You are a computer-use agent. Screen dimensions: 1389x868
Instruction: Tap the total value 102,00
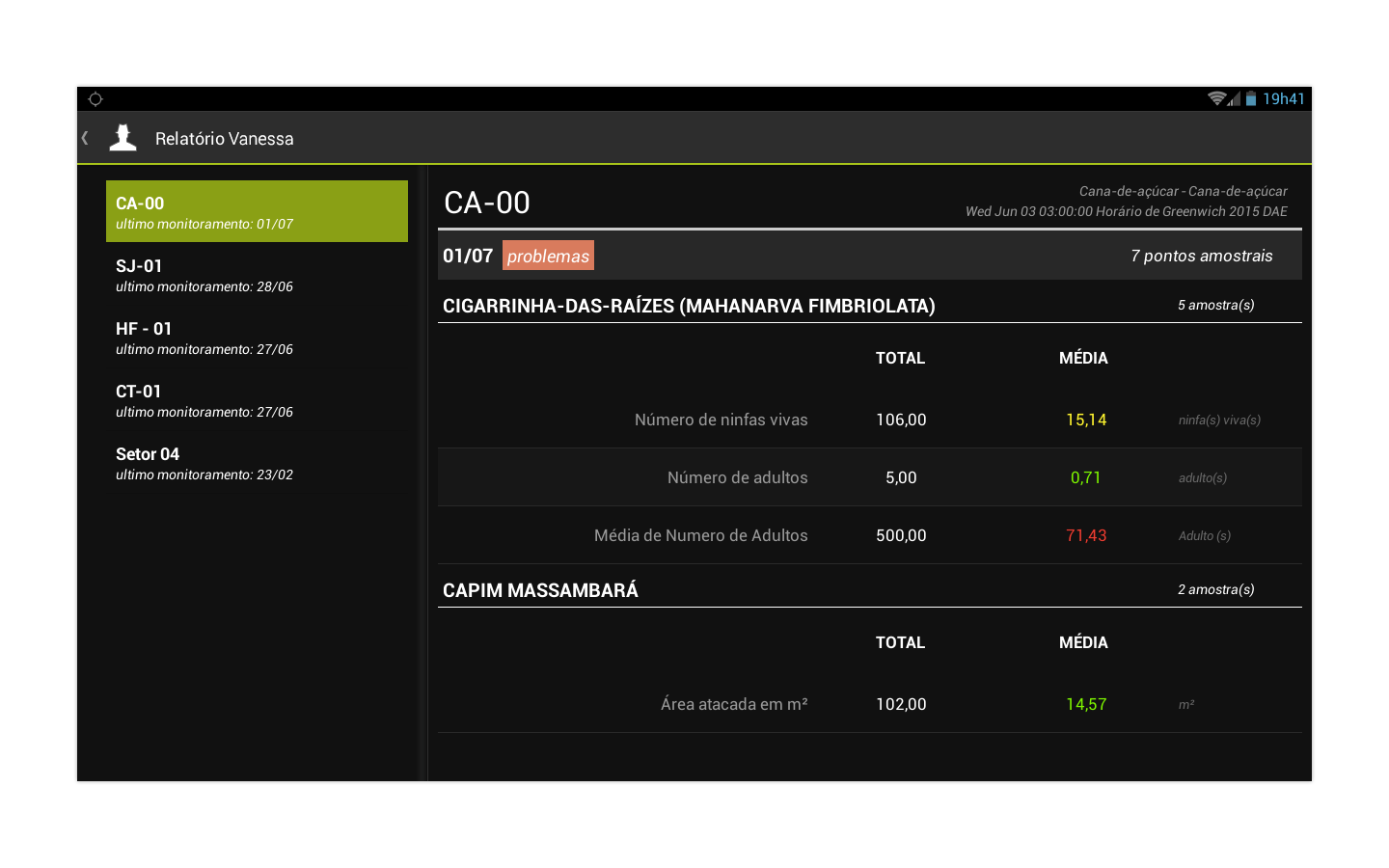(x=901, y=704)
